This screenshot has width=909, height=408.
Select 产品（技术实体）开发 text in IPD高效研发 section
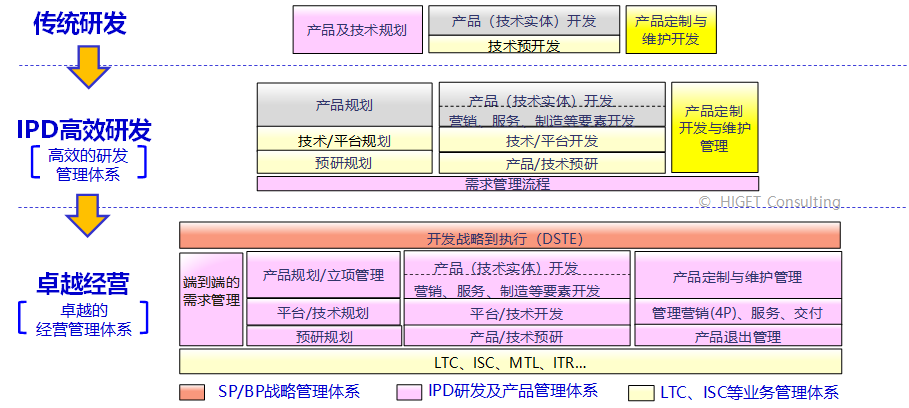click(x=540, y=101)
